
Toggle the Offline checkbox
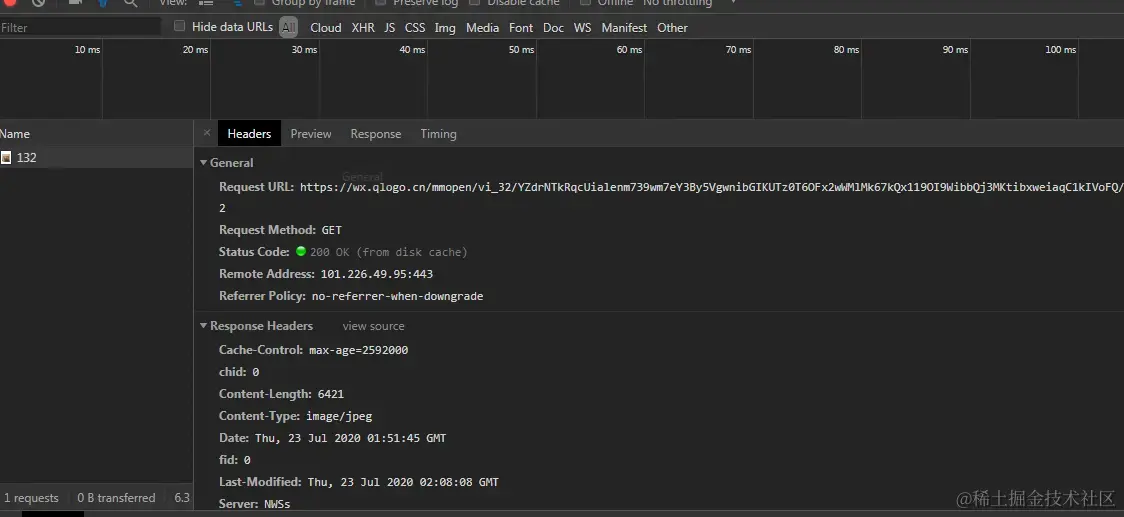pyautogui.click(x=585, y=2)
